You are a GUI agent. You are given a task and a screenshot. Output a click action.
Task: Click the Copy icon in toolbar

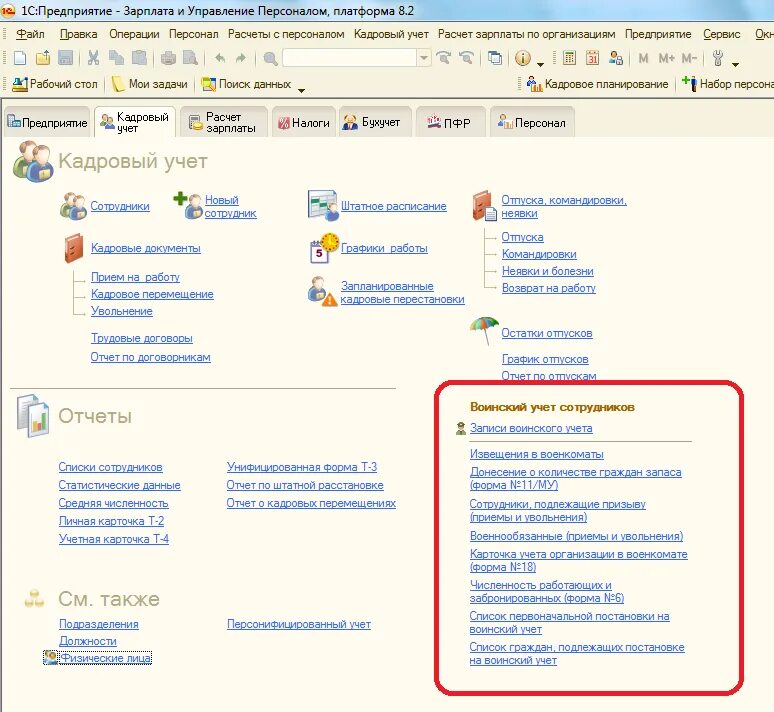pos(116,58)
